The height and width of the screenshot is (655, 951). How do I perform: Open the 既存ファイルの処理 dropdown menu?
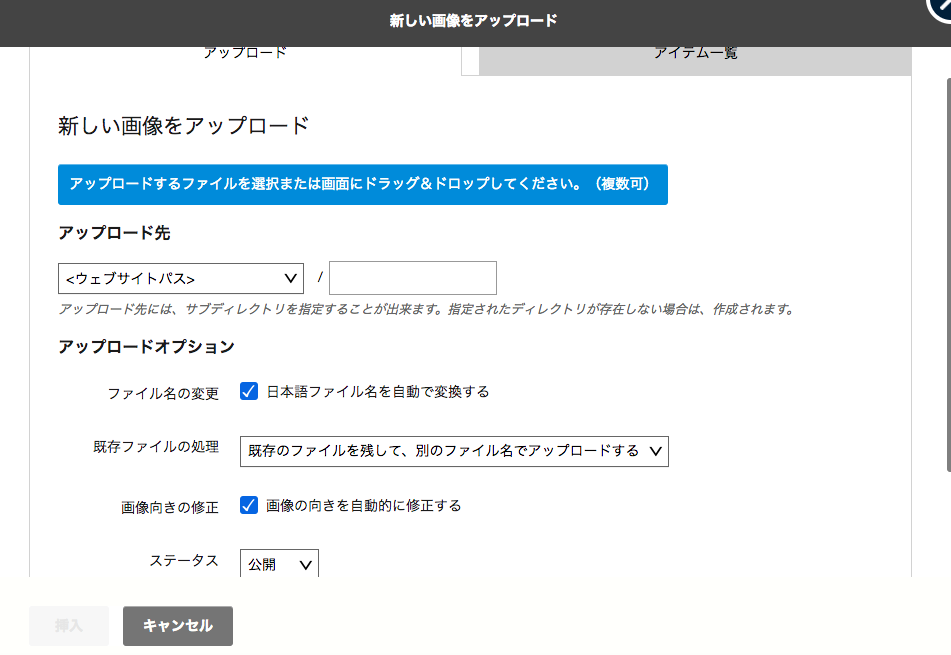point(455,451)
